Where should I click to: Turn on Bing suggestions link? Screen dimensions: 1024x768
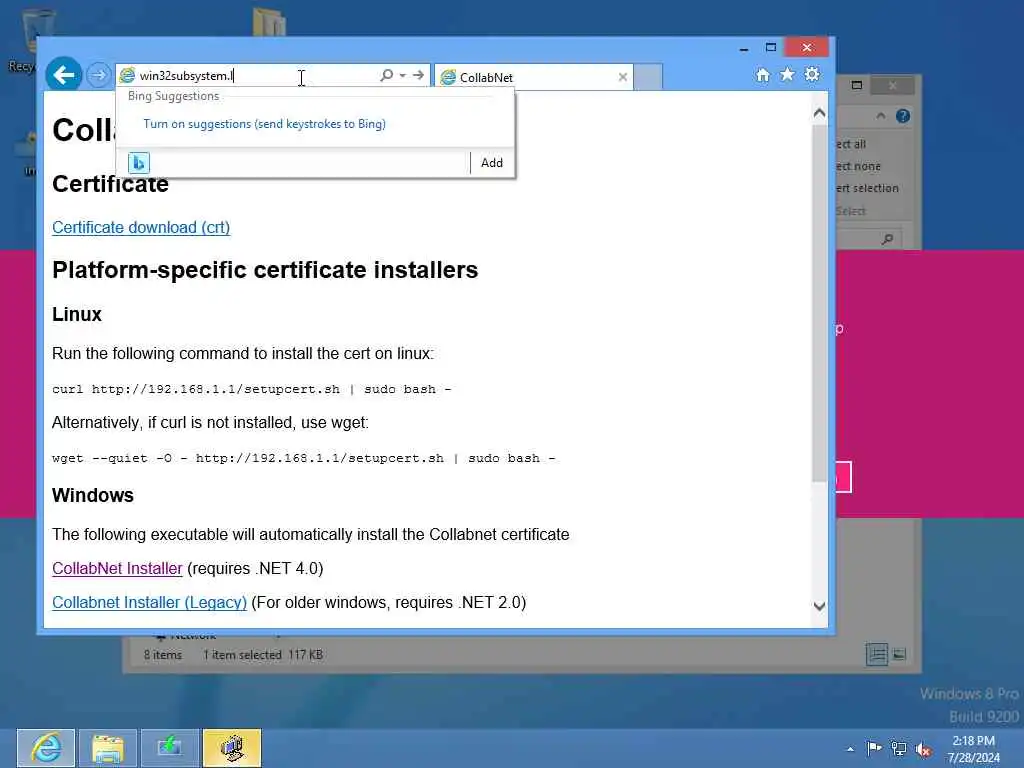click(264, 124)
